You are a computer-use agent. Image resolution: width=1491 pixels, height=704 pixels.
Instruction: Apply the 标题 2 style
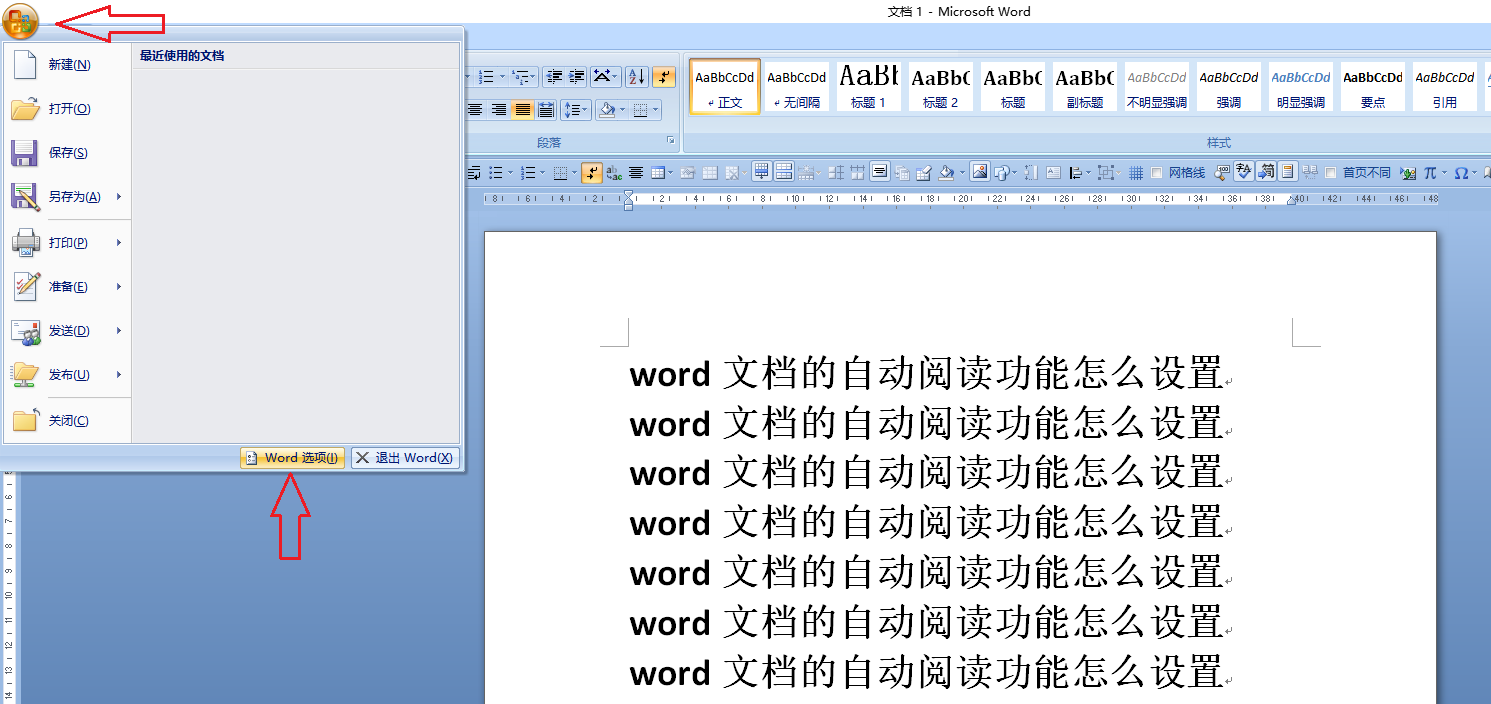point(940,86)
